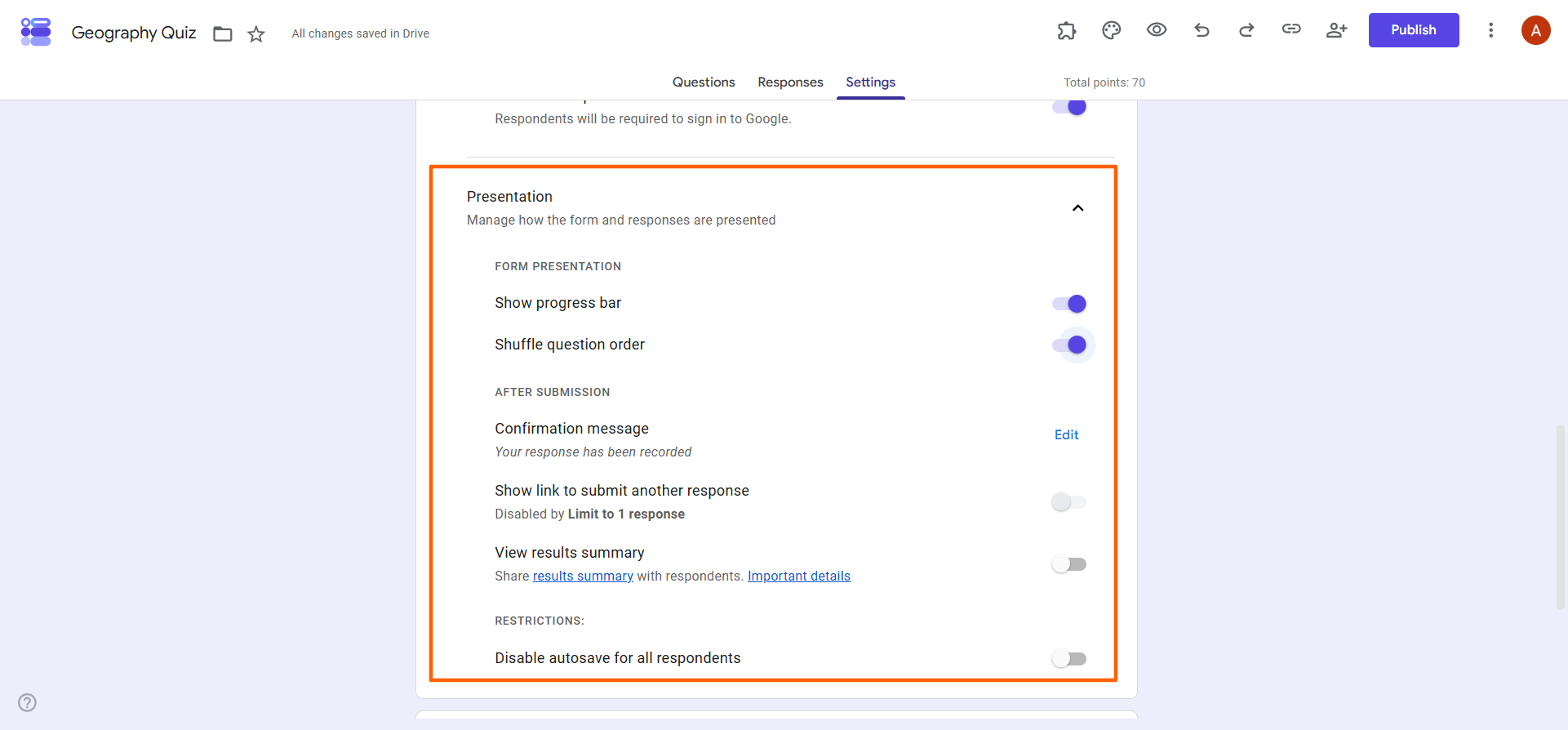Move form to folder icon
Screen dimensions: 1568x730
pyautogui.click(x=223, y=33)
